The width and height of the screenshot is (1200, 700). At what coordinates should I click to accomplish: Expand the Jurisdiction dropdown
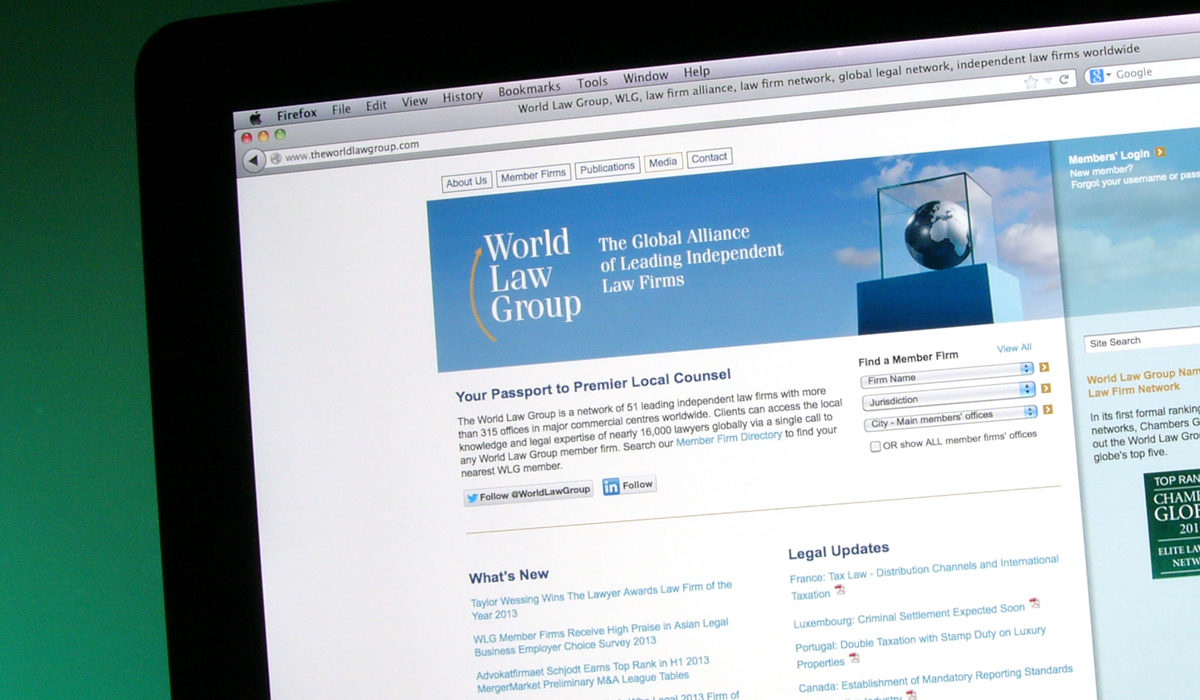[x=949, y=395]
